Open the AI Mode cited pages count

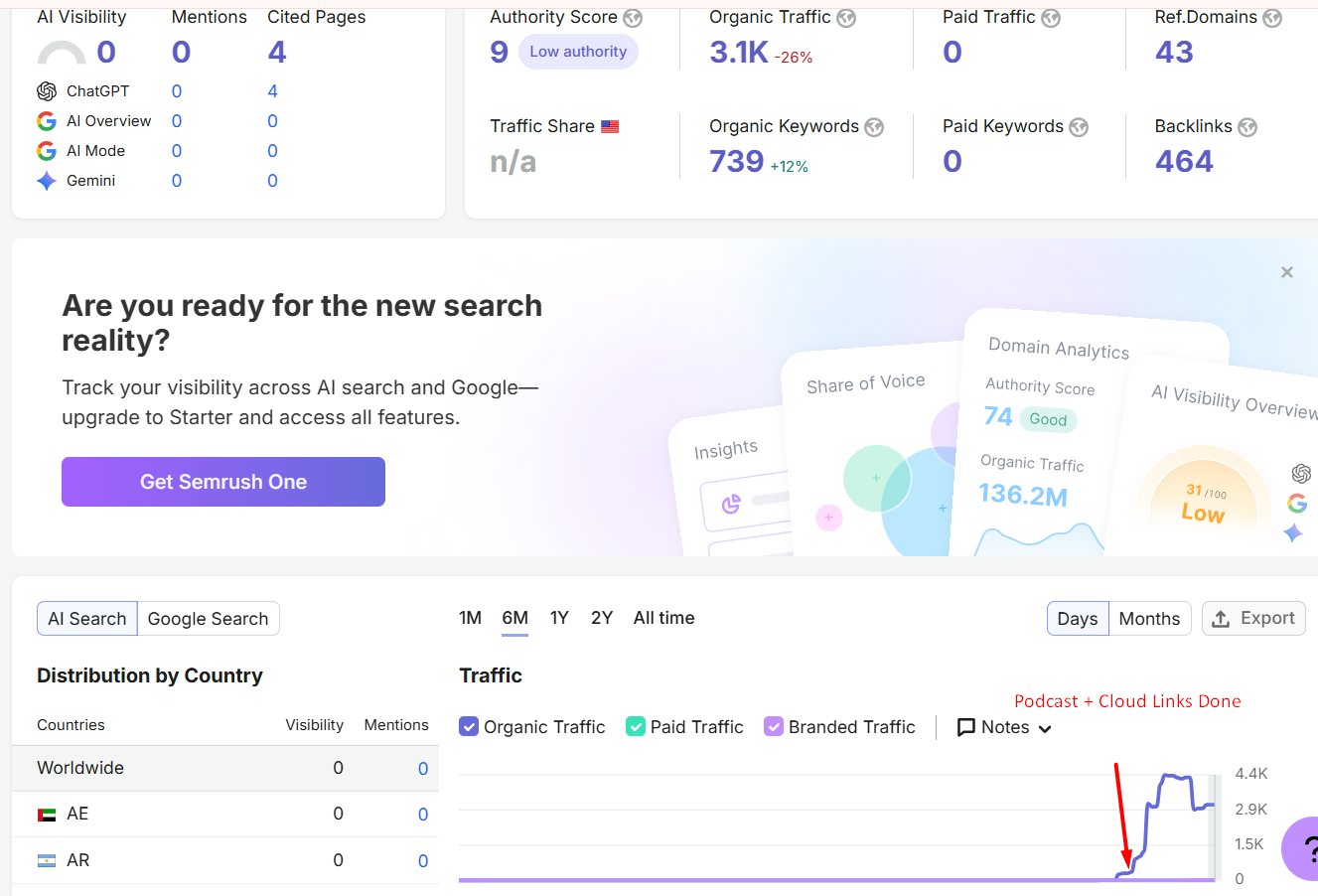click(273, 151)
